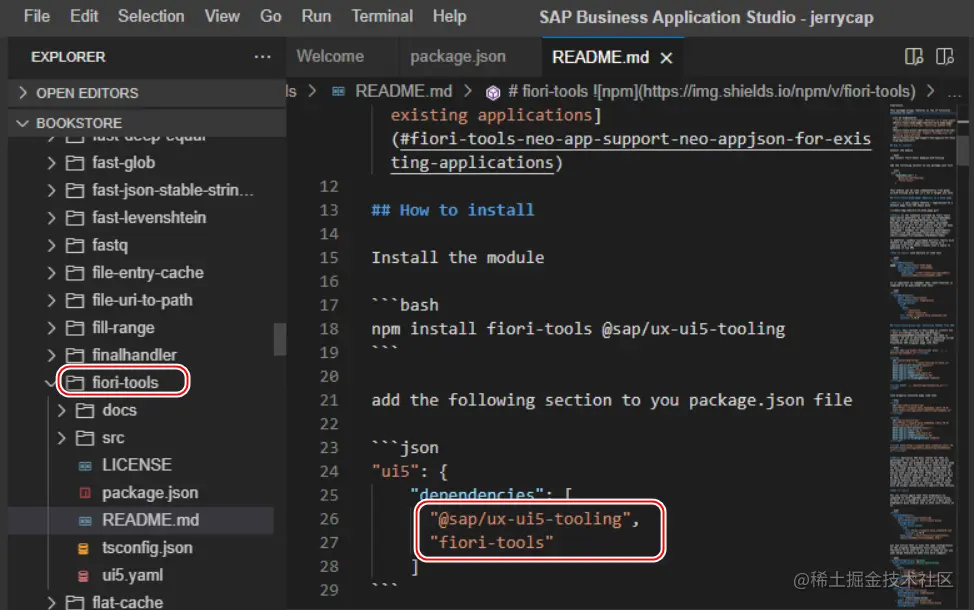Click the docs folder icon
This screenshot has height=610, width=974.
pyautogui.click(x=85, y=410)
